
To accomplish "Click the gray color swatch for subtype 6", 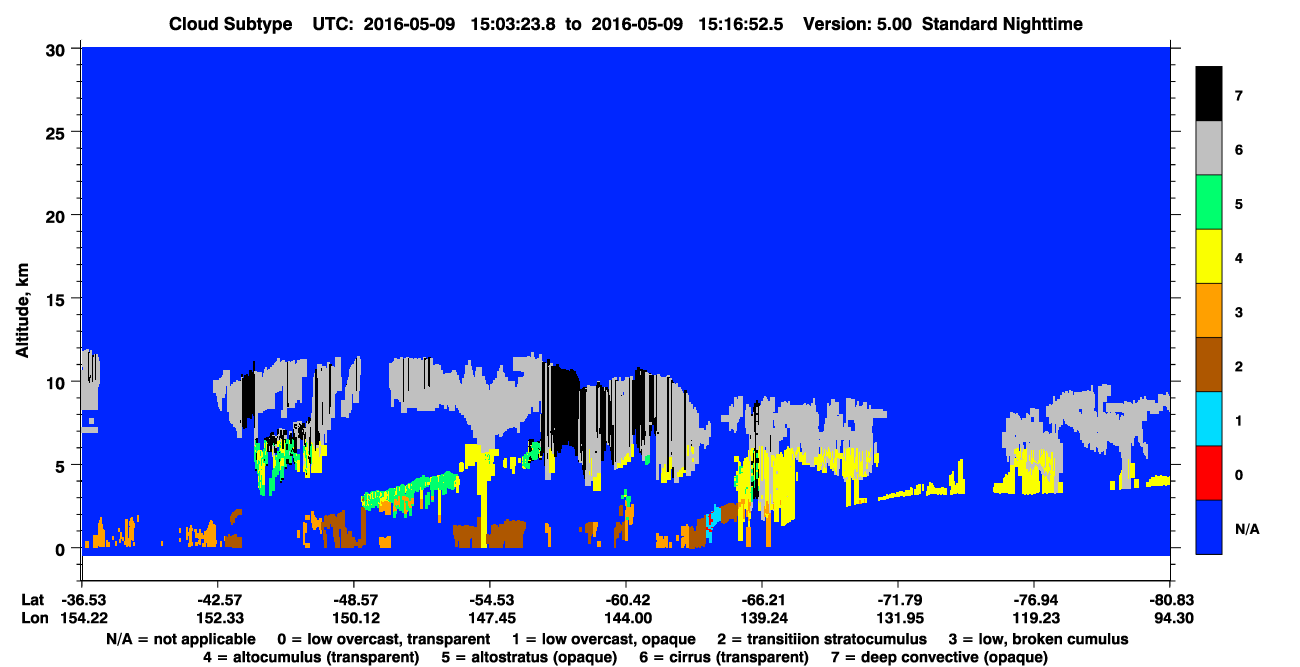I will point(1209,149).
